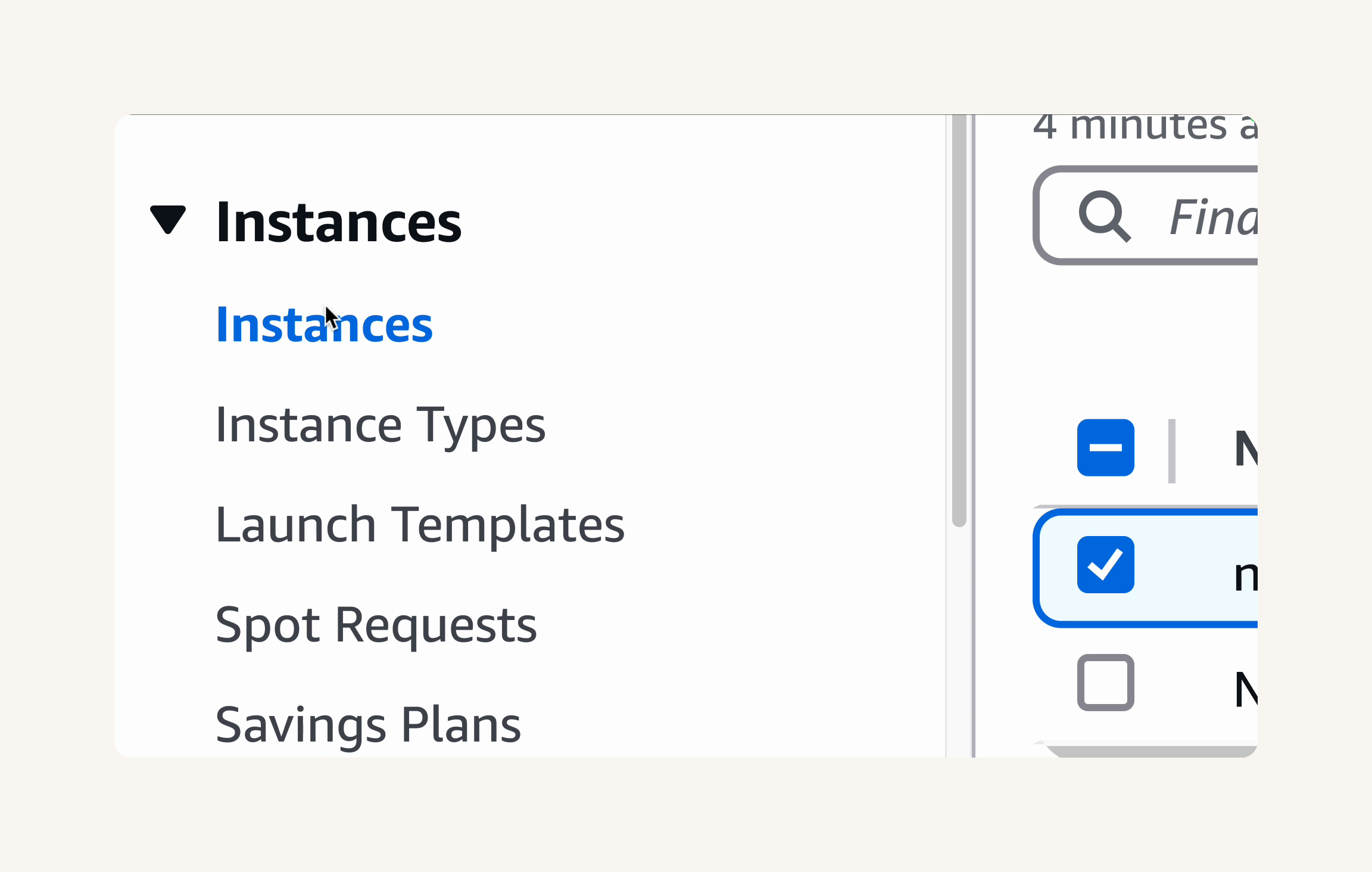Click the column divider beside header checkbox
This screenshot has height=872, width=1372.
tap(1172, 451)
